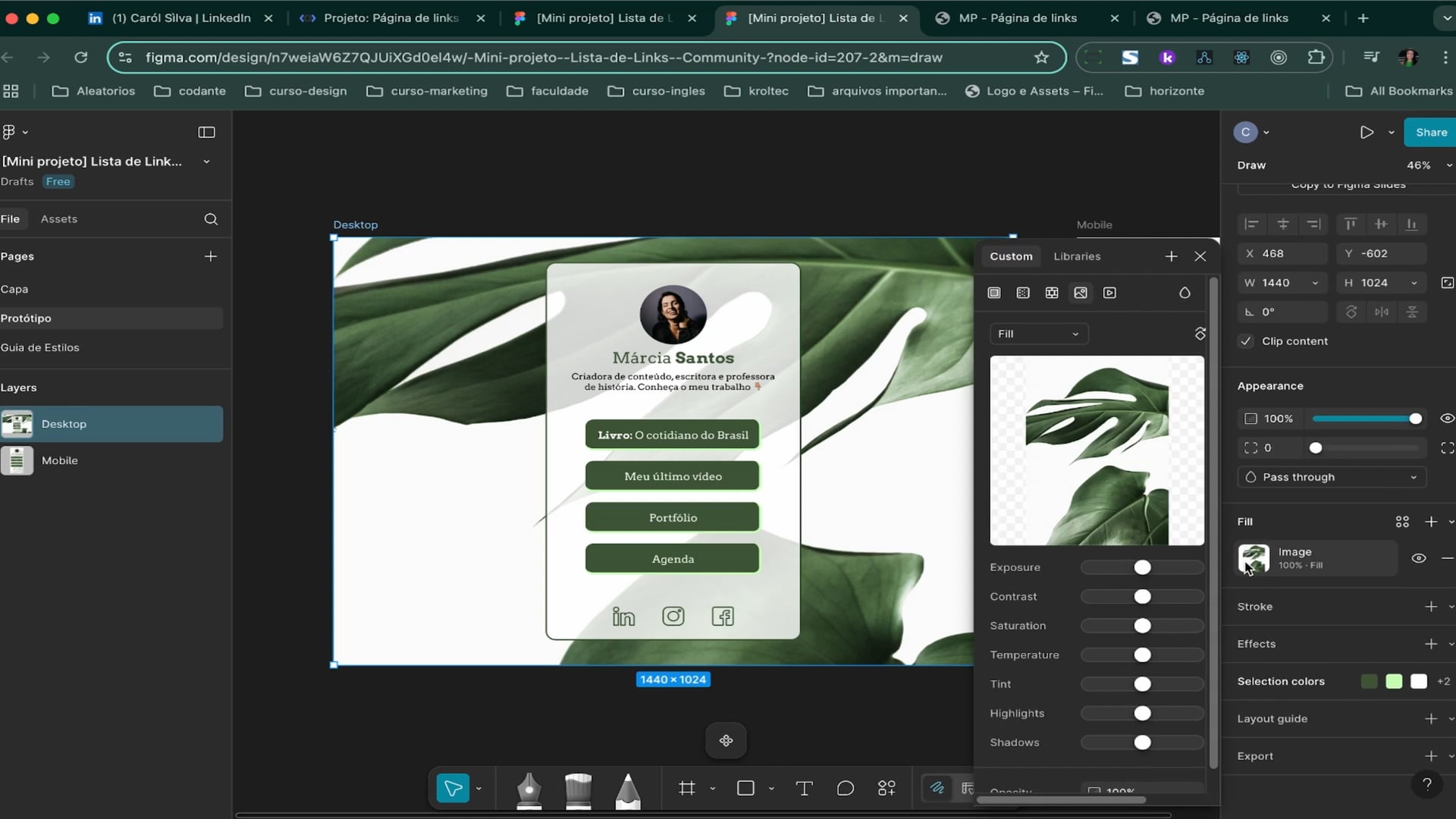The height and width of the screenshot is (819, 1456).
Task: Select the Frame tool in toolbar
Action: pos(687,789)
